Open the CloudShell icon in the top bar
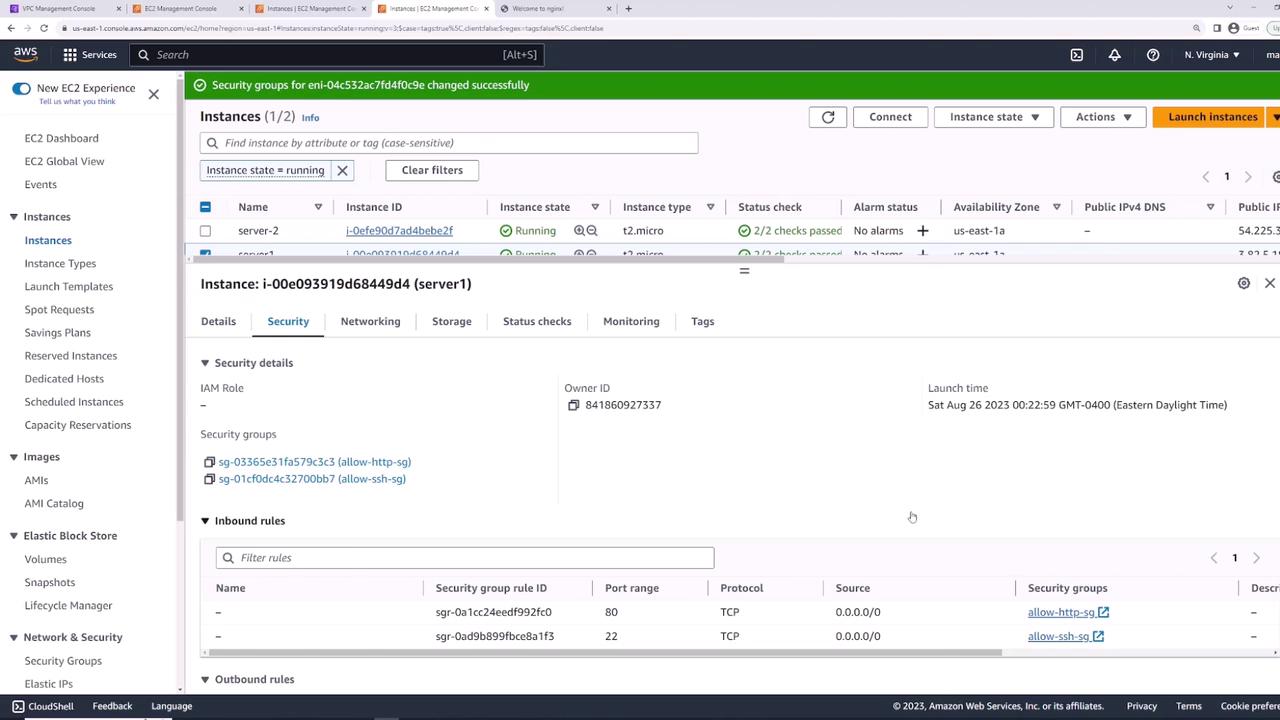The height and width of the screenshot is (720, 1280). click(x=1076, y=55)
